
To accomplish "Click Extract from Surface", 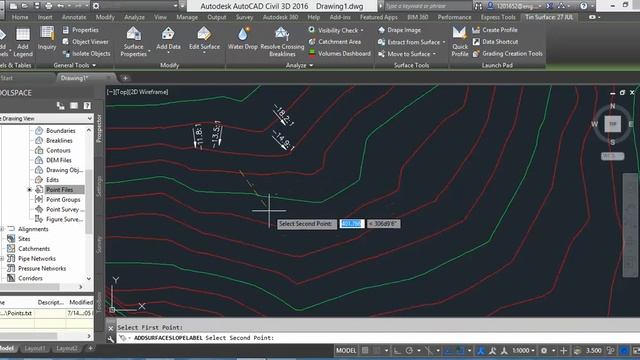I will point(409,42).
